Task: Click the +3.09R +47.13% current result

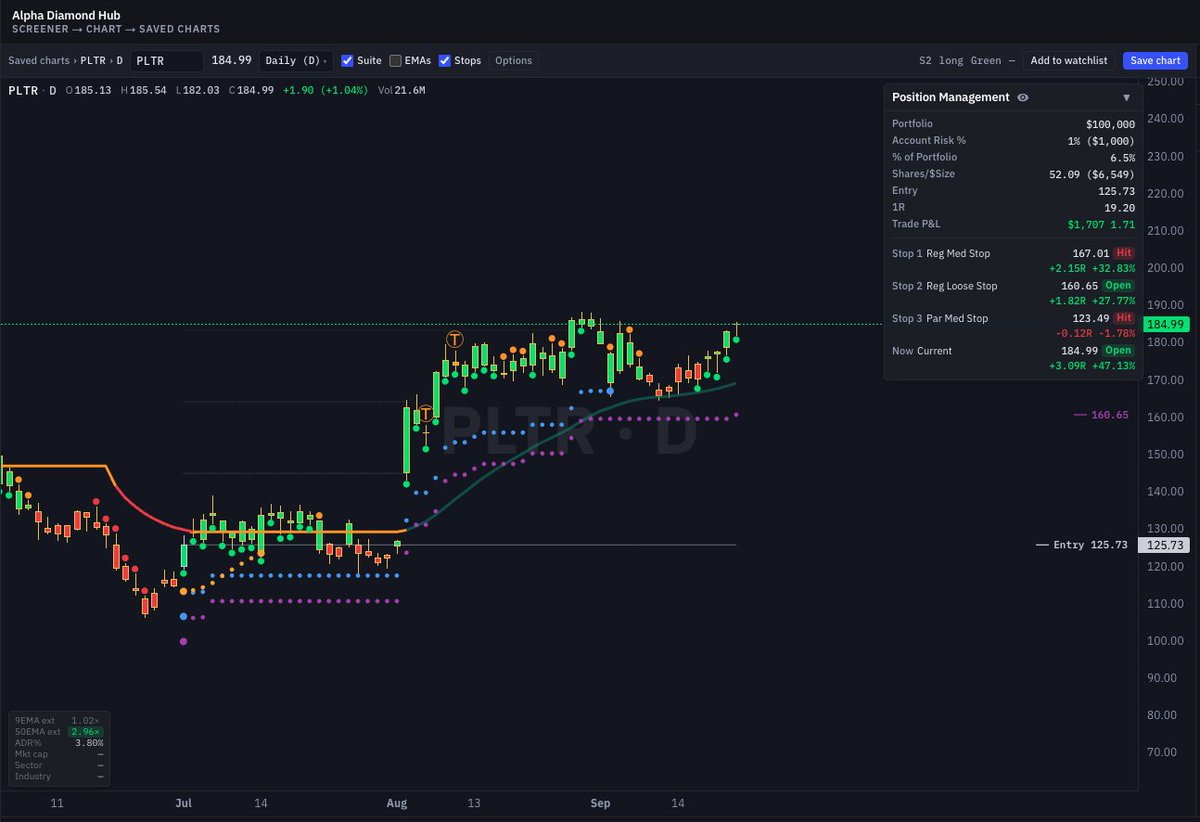Action: (1091, 366)
